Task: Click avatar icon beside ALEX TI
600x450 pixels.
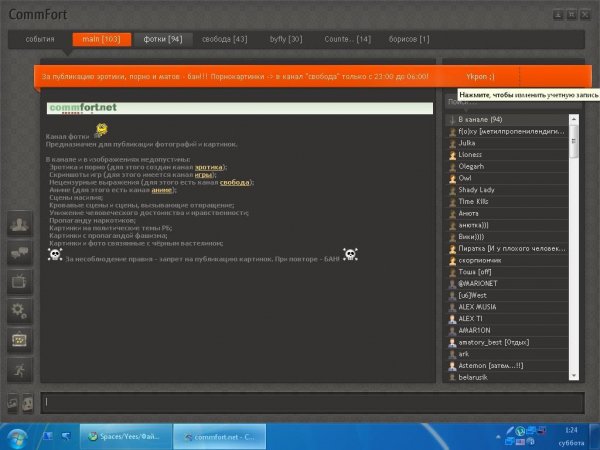Action: point(452,319)
